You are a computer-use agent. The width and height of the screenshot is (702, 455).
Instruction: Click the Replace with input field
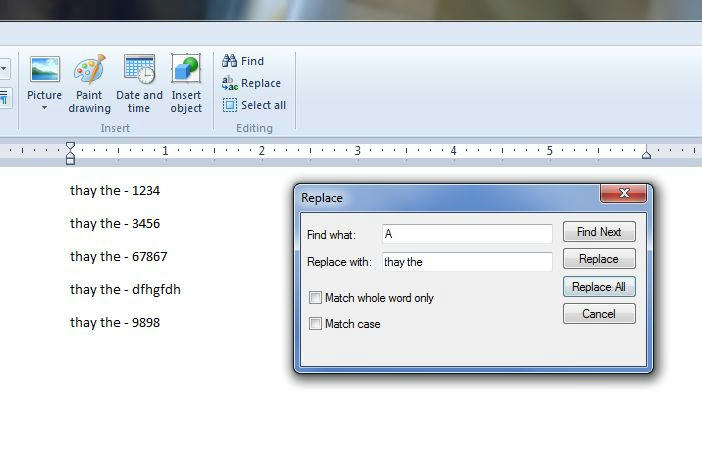467,262
